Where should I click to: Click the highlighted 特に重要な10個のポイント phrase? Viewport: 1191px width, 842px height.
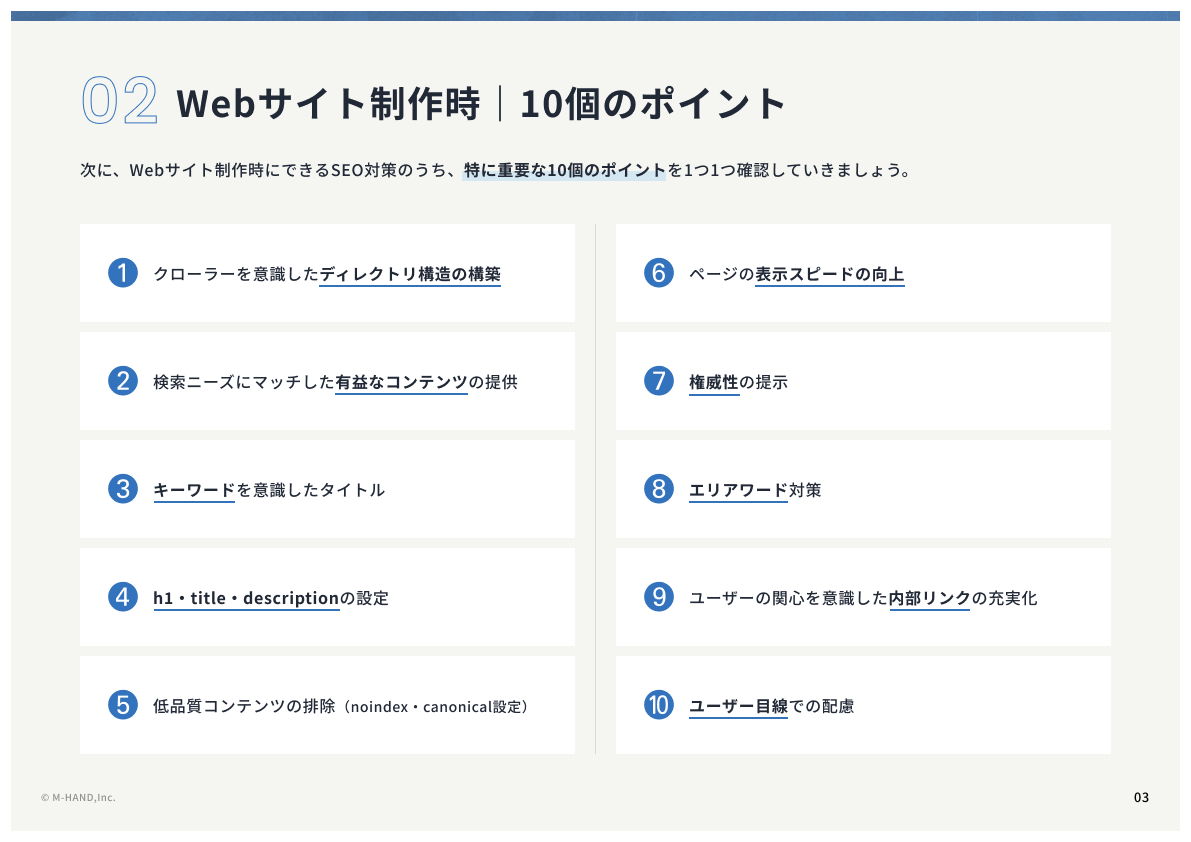(564, 170)
